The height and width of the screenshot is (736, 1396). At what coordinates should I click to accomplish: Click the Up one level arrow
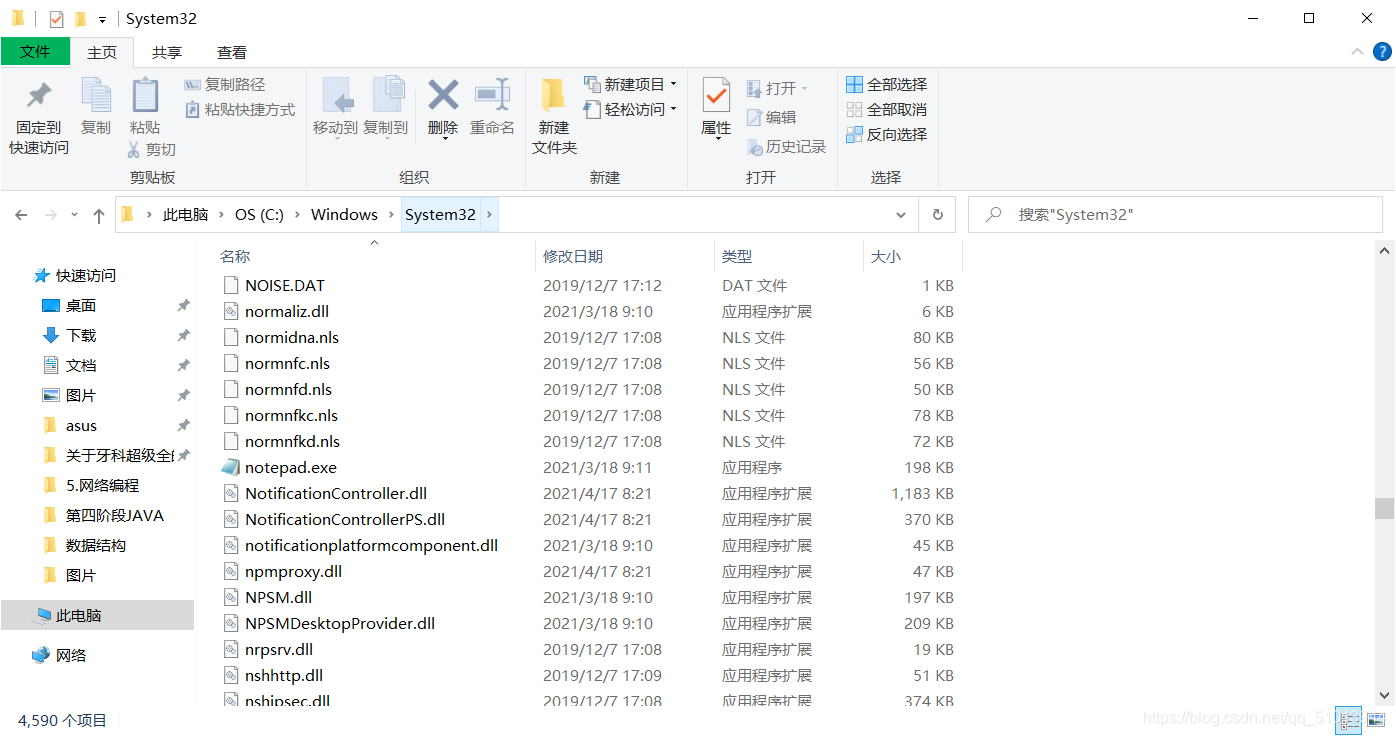point(98,215)
